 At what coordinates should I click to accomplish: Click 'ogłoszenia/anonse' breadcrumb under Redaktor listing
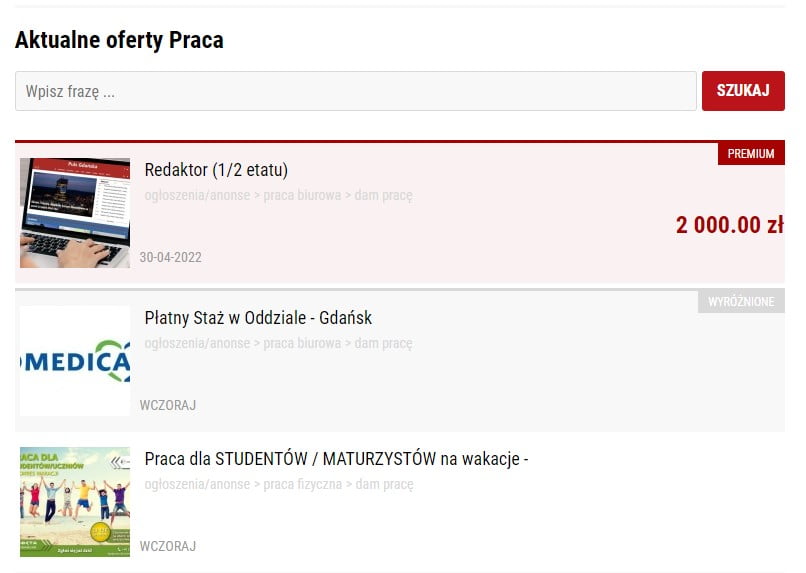[x=197, y=195]
